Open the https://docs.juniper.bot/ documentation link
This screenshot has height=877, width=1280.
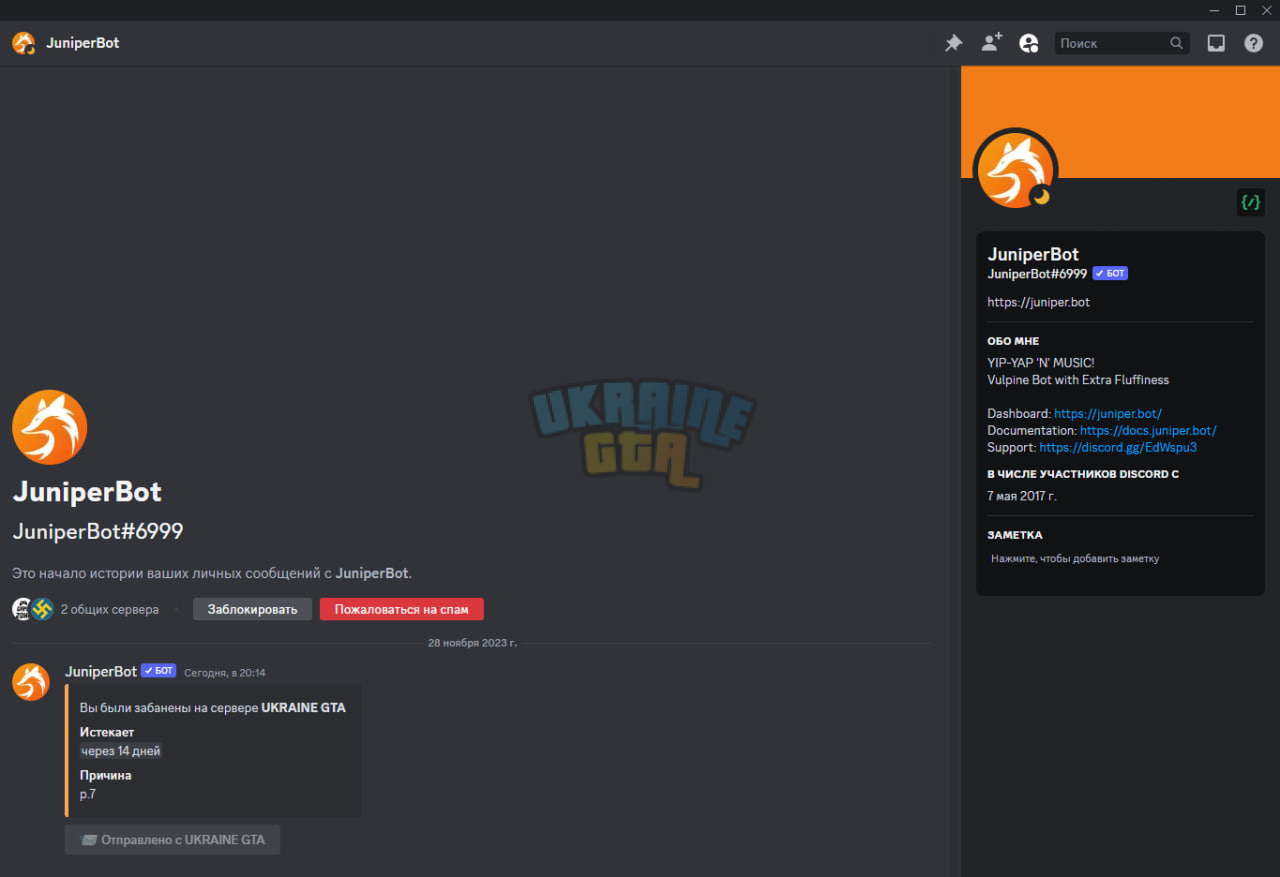(x=1148, y=430)
